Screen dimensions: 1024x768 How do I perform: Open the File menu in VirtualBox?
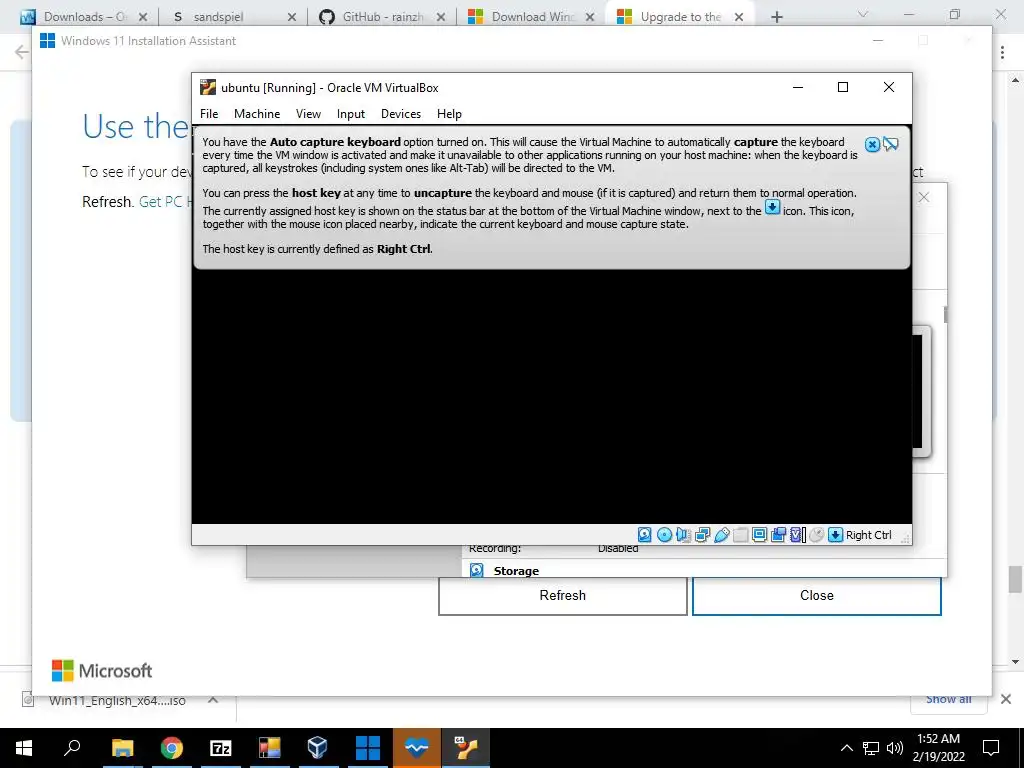point(209,114)
